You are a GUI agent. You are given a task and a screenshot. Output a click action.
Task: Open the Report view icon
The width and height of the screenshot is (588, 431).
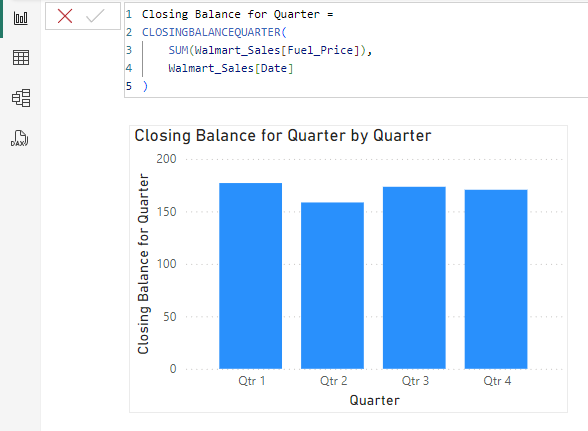[x=21, y=18]
